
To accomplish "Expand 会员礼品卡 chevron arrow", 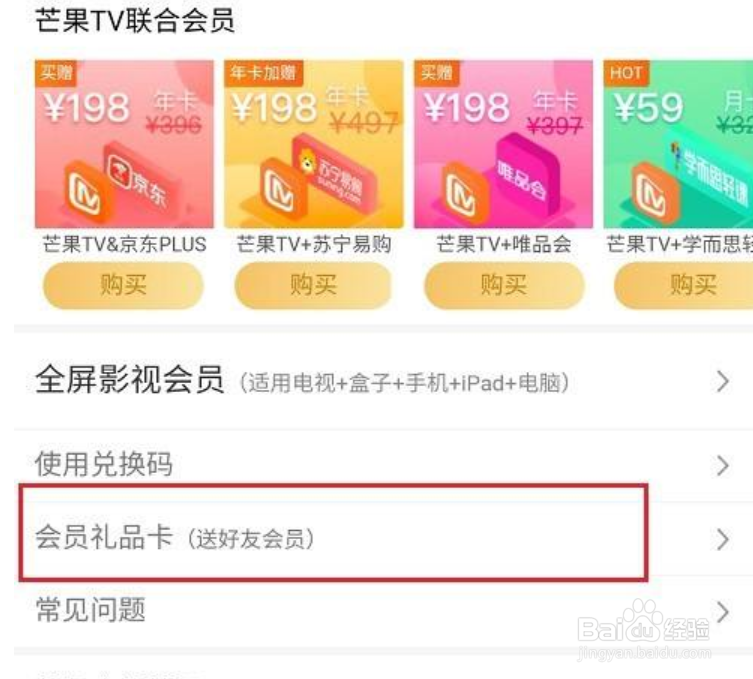I will click(722, 539).
